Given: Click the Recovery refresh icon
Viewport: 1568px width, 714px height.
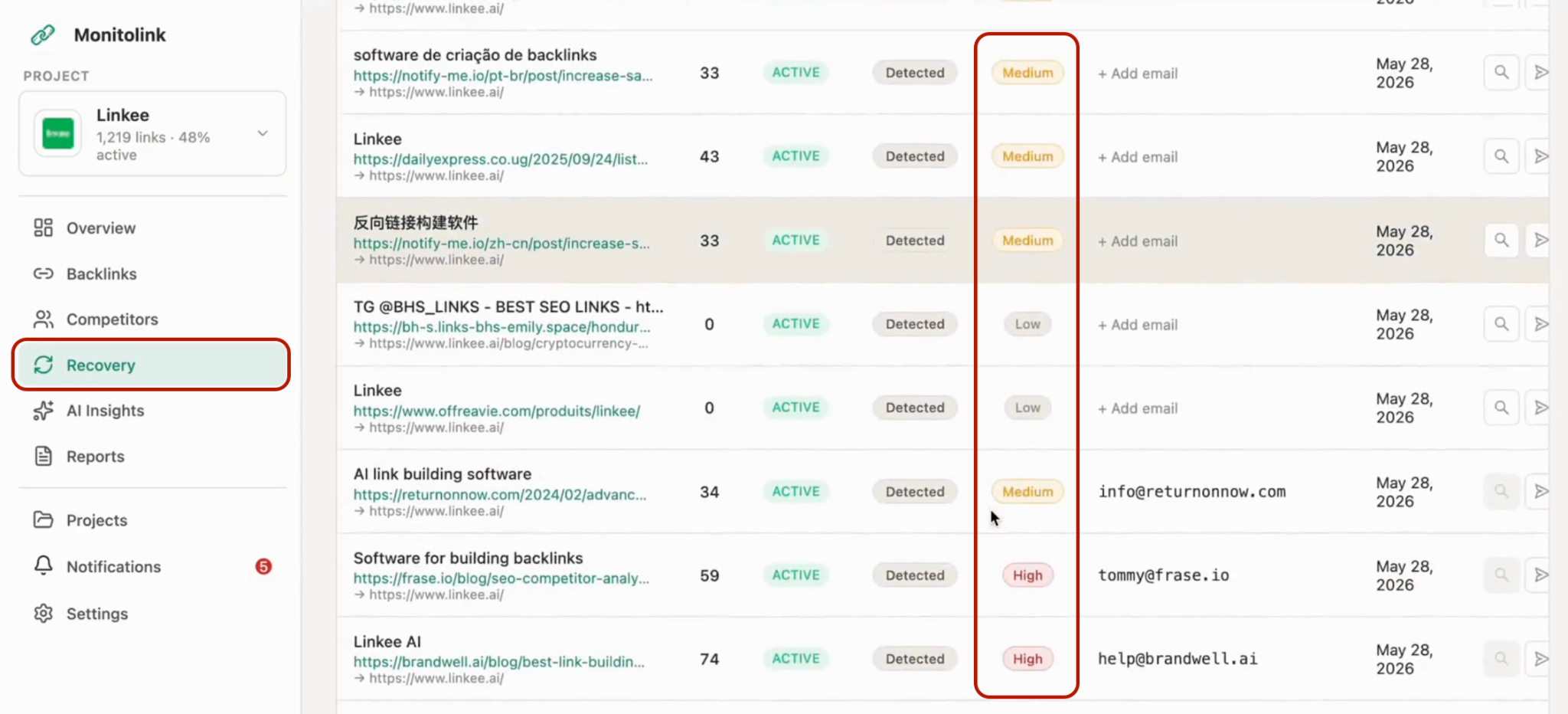Looking at the screenshot, I should coord(44,365).
